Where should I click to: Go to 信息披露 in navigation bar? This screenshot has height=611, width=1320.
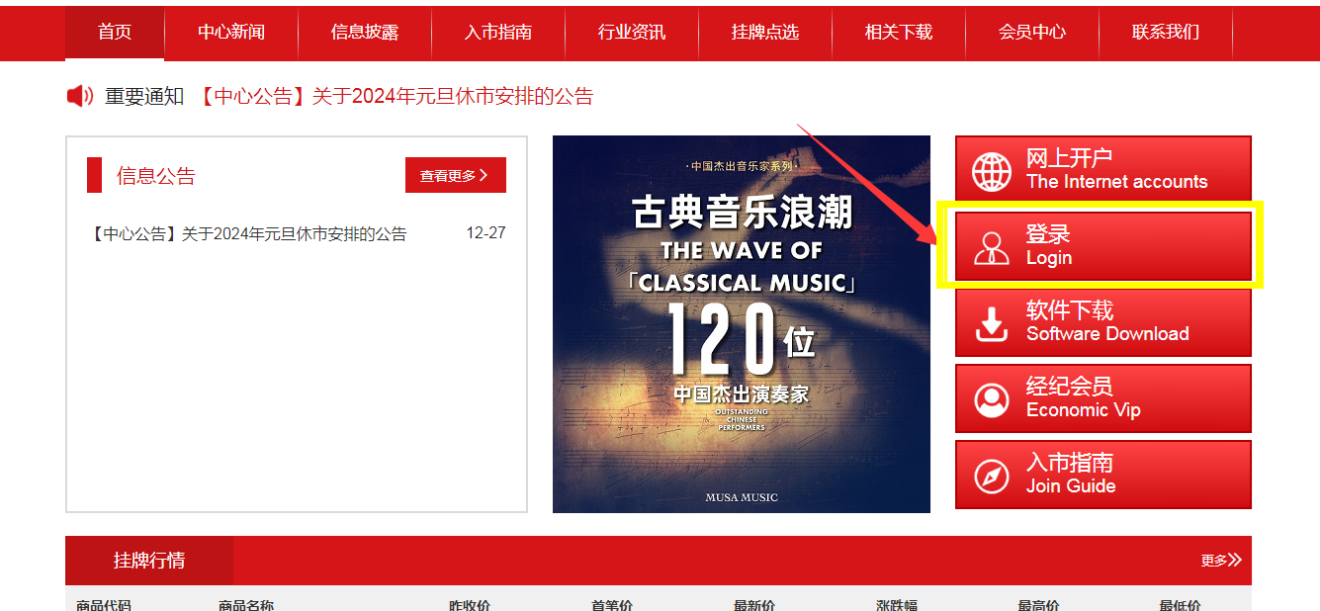(365, 32)
